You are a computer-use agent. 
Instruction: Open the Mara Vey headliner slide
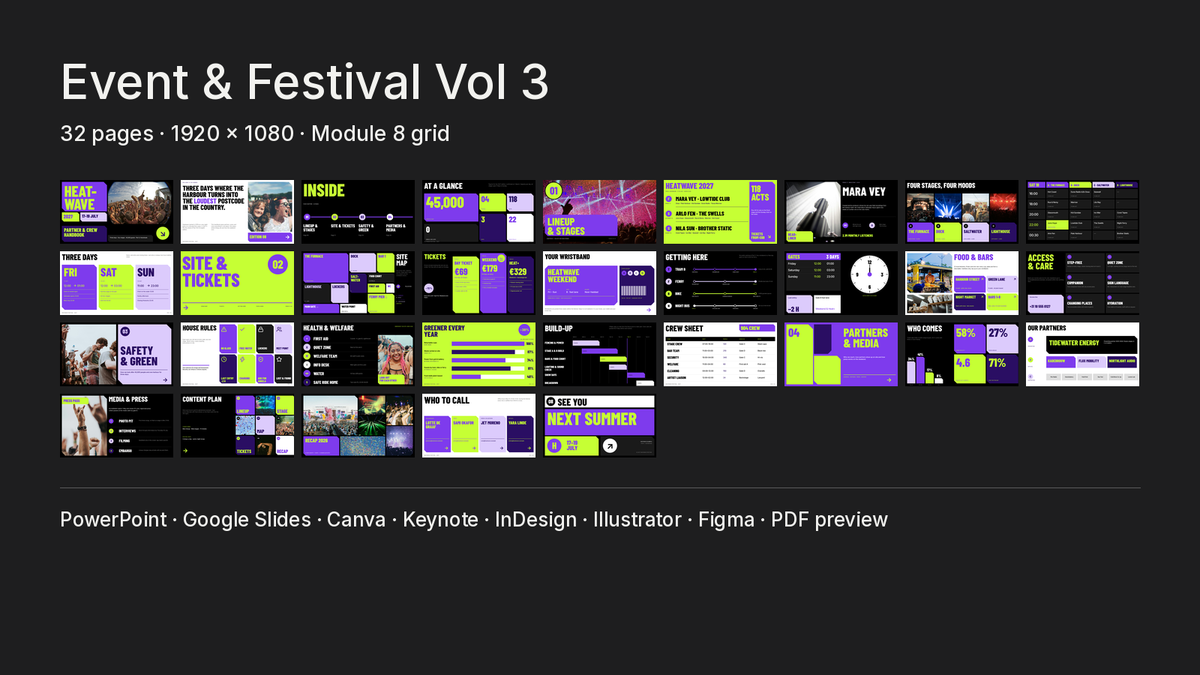coord(841,212)
